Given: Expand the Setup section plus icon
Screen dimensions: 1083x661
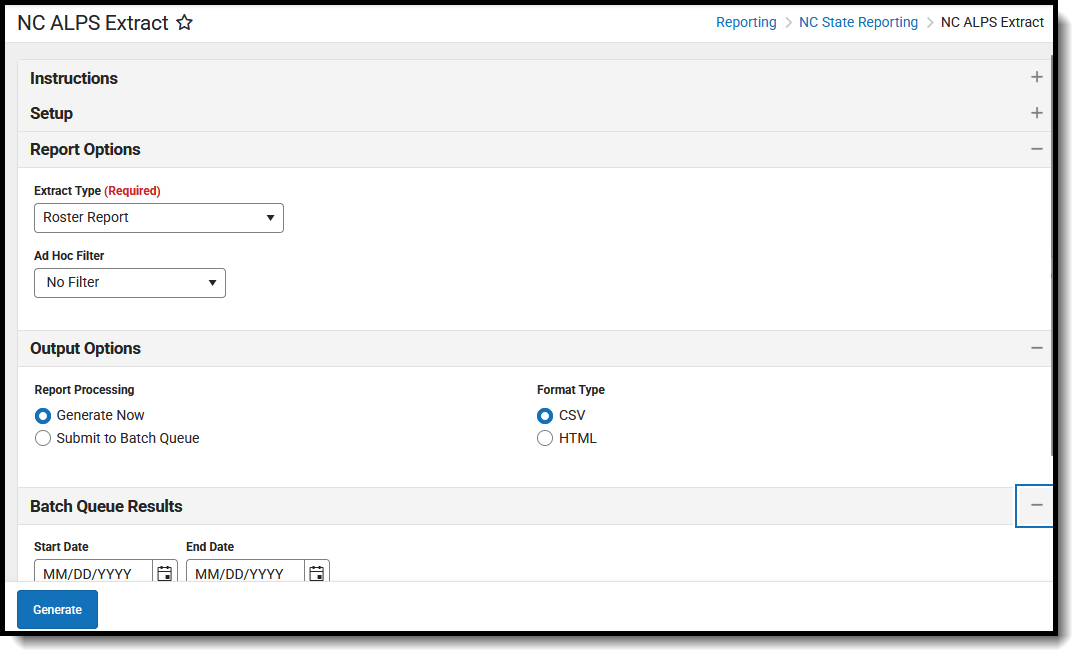Looking at the screenshot, I should 1037,113.
